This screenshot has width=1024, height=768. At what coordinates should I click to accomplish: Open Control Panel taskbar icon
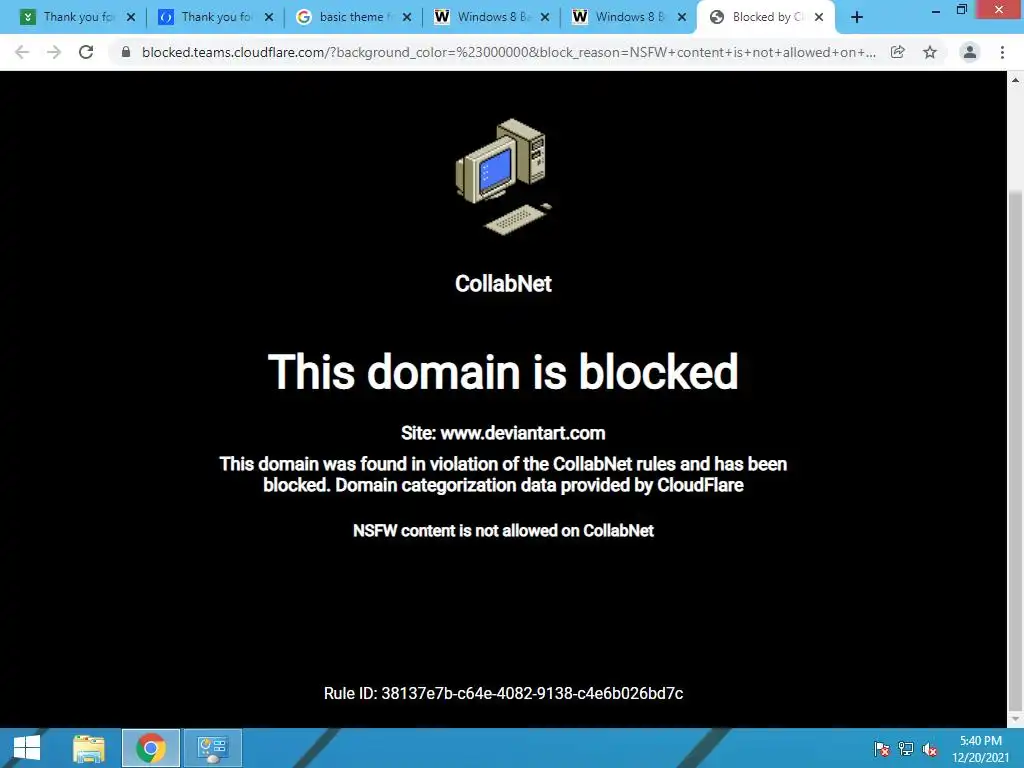point(213,748)
